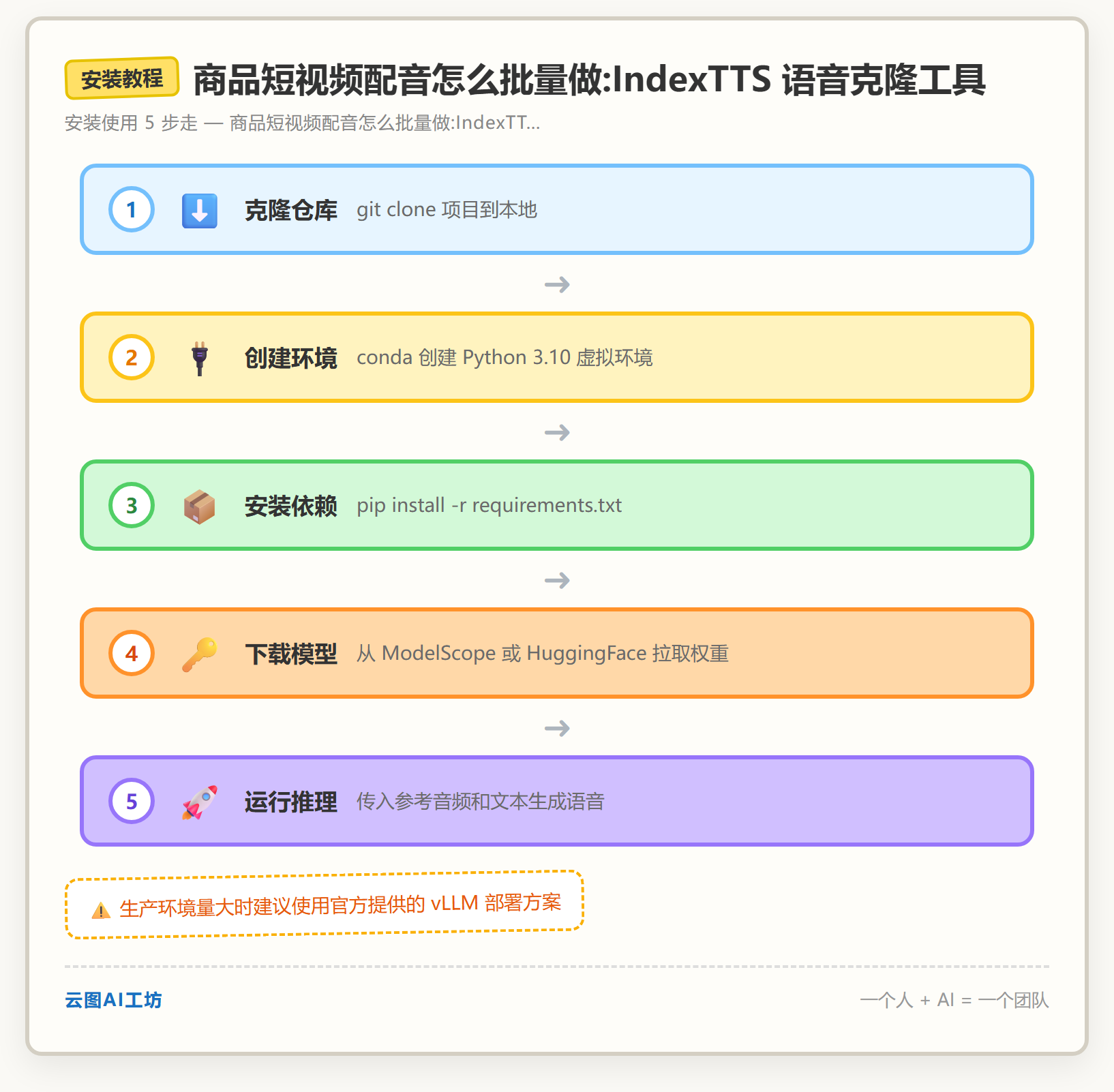
Task: Click the 创建环境 step heading
Action: click(x=291, y=358)
